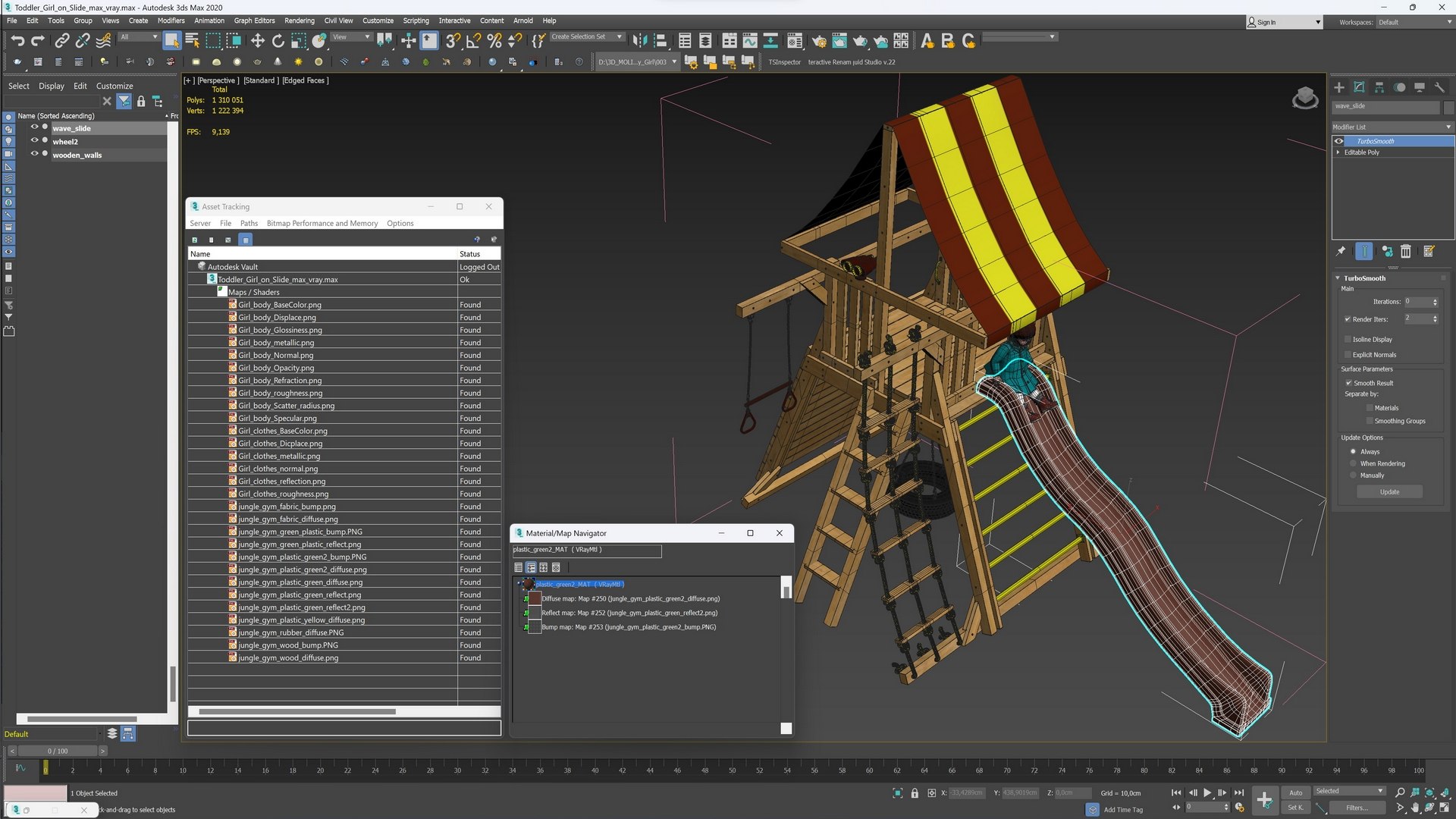Select the Select and Link tool
Image resolution: width=1456 pixels, height=819 pixels.
(x=62, y=40)
